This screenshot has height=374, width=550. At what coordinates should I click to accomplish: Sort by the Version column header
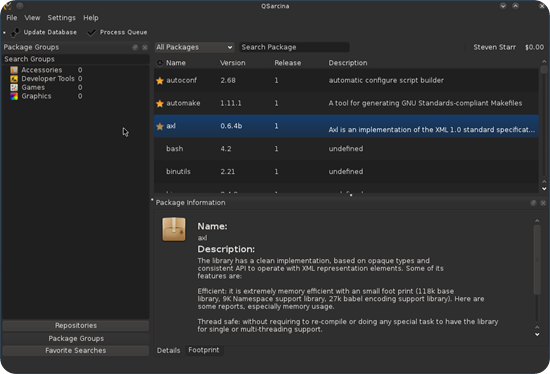[233, 63]
